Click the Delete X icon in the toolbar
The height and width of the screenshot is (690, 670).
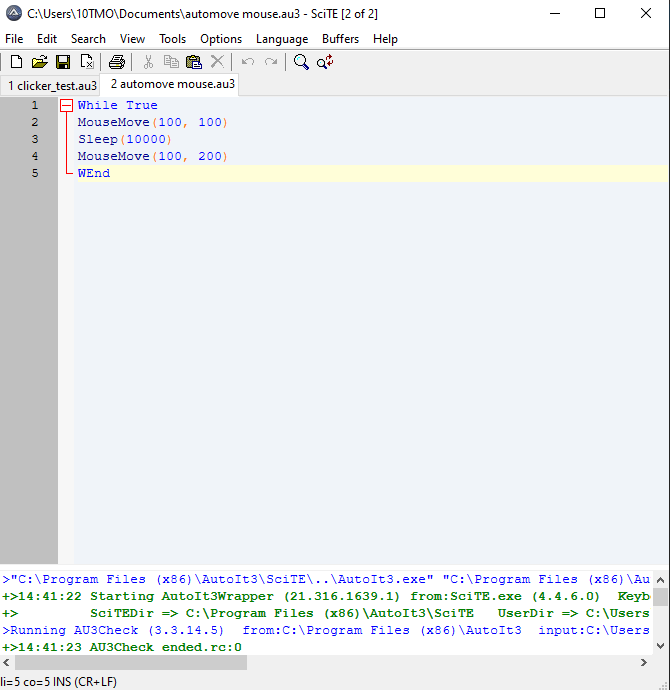pyautogui.click(x=217, y=62)
